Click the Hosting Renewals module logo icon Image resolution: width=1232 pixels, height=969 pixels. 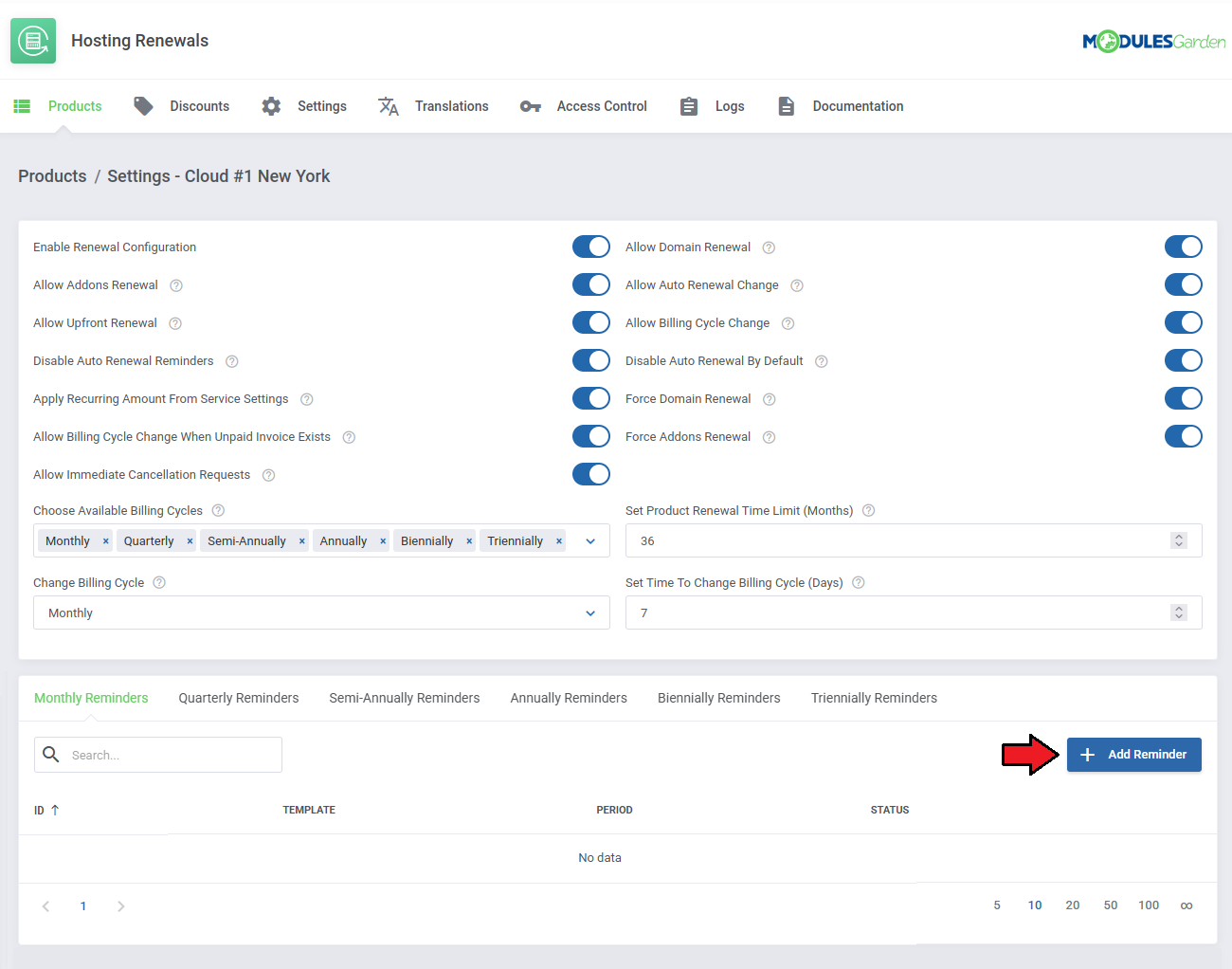click(x=33, y=41)
